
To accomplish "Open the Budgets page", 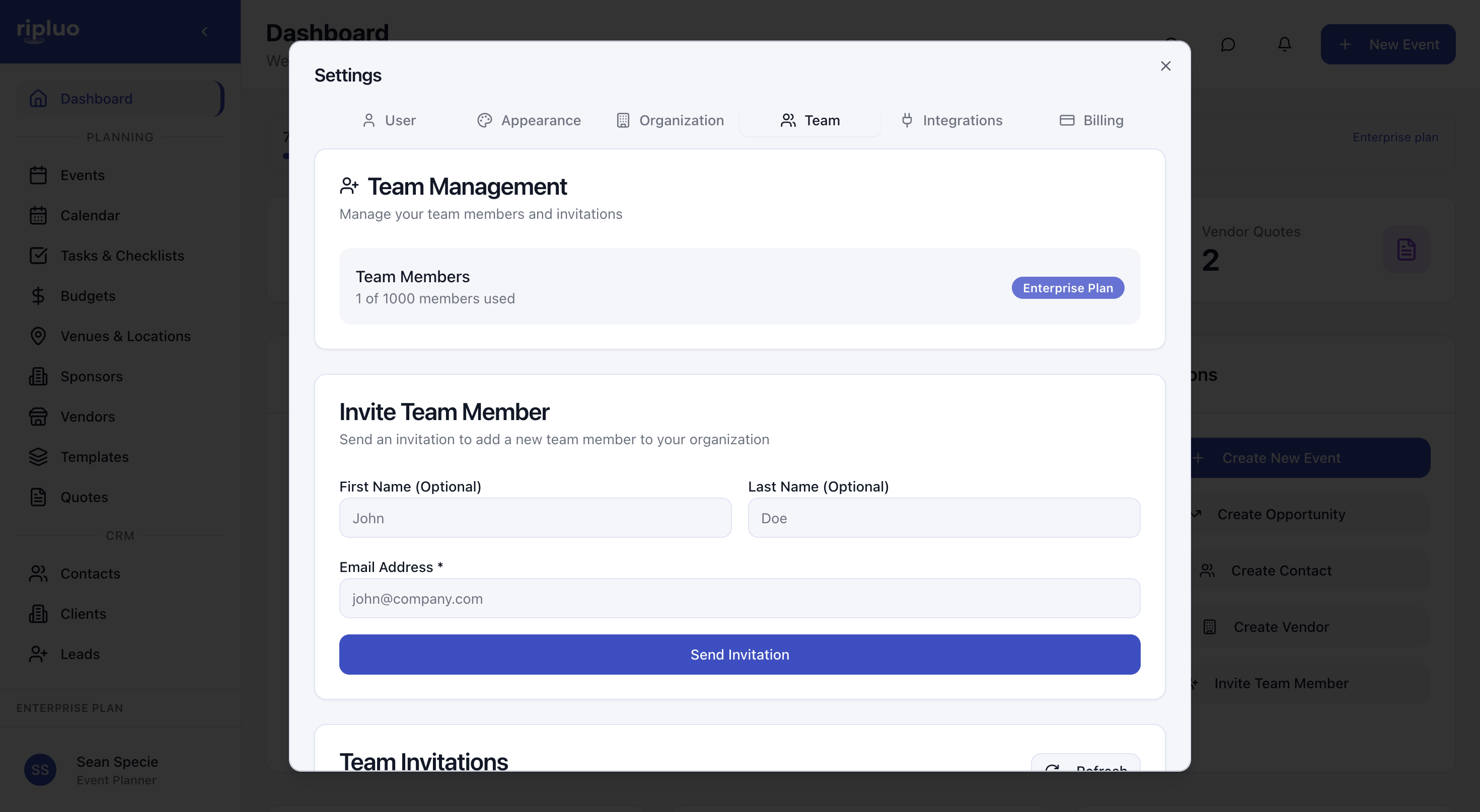I will (120, 296).
